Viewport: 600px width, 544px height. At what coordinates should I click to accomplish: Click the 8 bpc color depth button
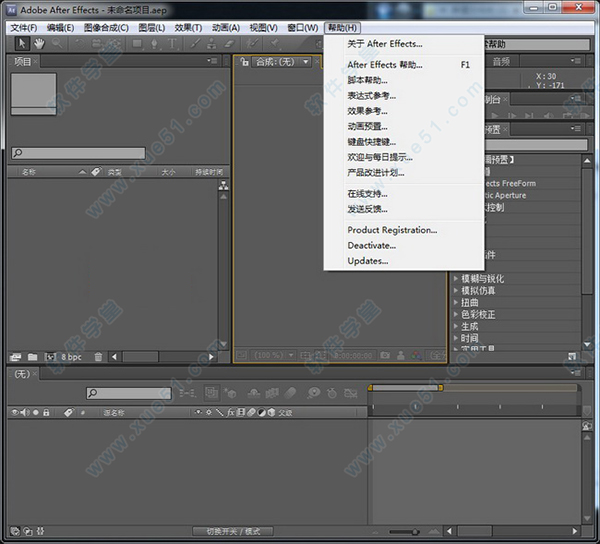pyautogui.click(x=71, y=357)
